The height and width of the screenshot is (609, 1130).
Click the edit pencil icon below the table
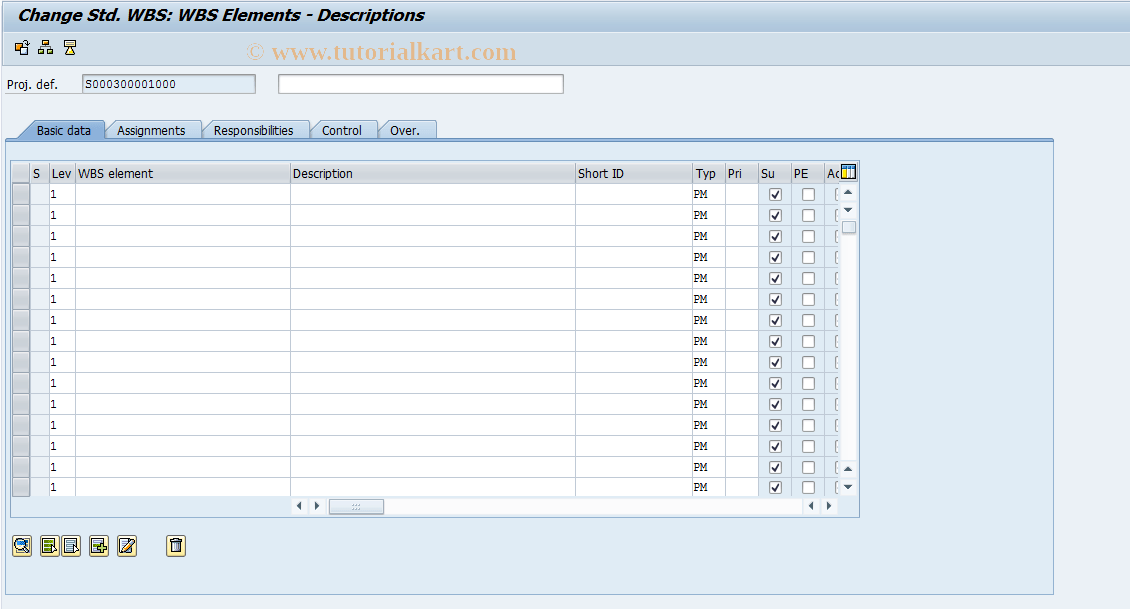click(x=127, y=546)
